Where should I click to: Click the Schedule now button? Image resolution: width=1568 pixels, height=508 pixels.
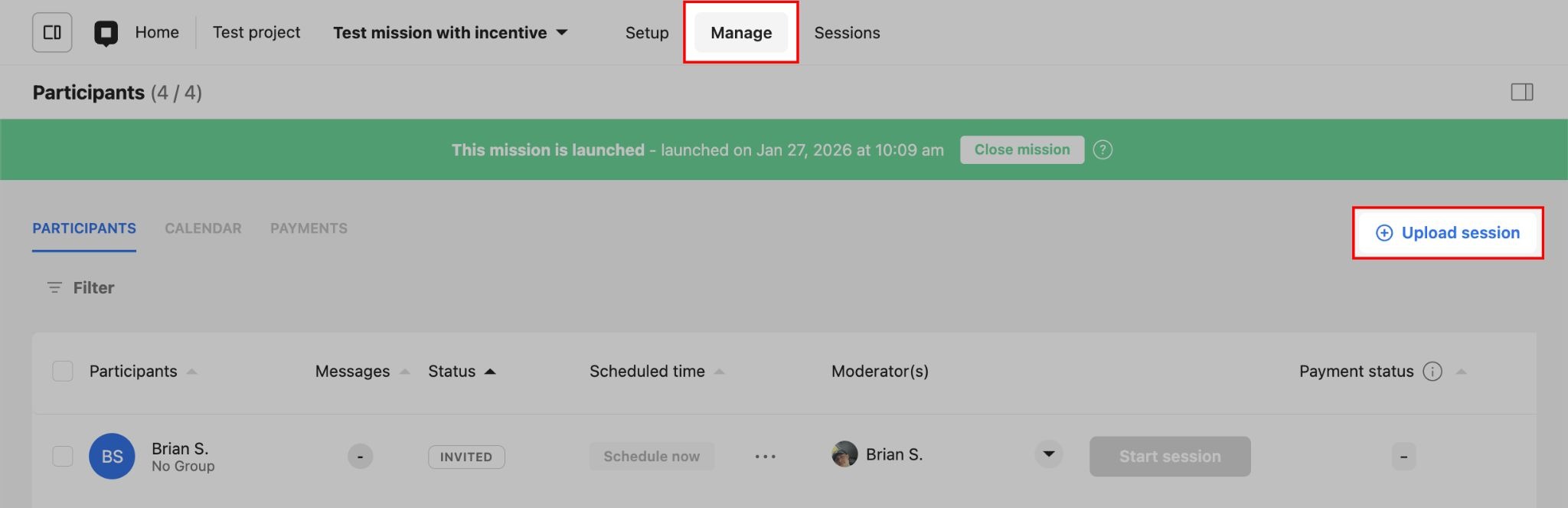(652, 457)
